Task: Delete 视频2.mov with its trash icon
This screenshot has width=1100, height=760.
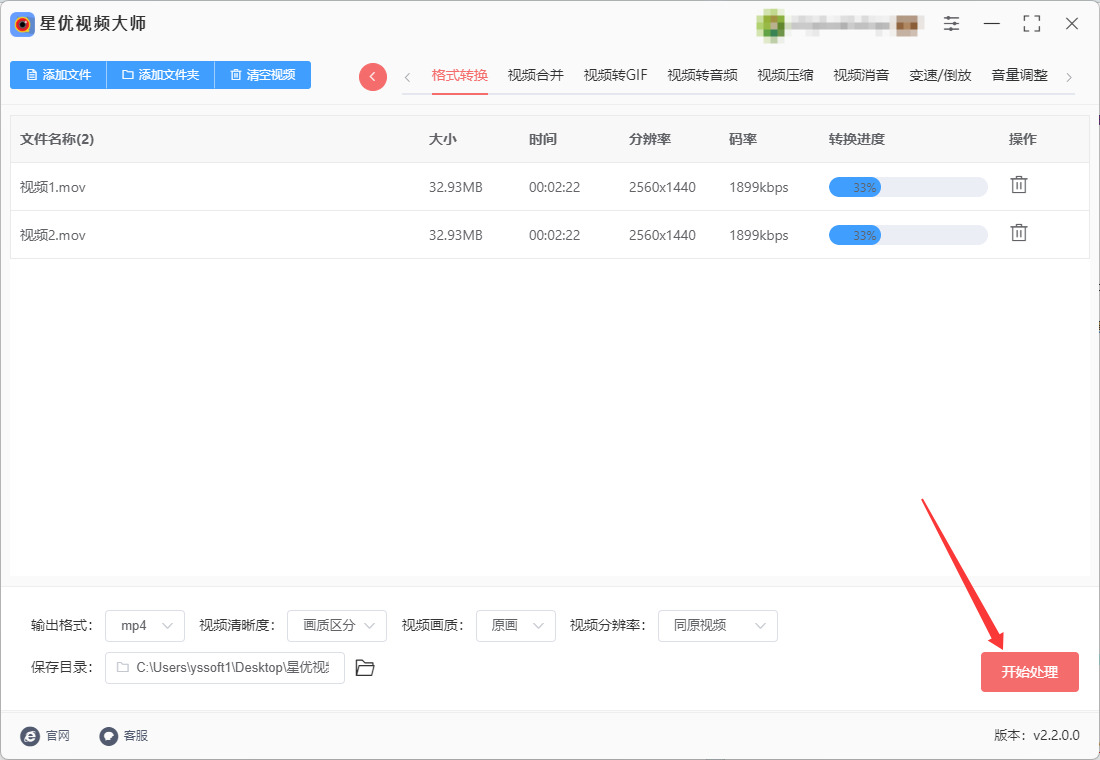Action: point(1019,233)
